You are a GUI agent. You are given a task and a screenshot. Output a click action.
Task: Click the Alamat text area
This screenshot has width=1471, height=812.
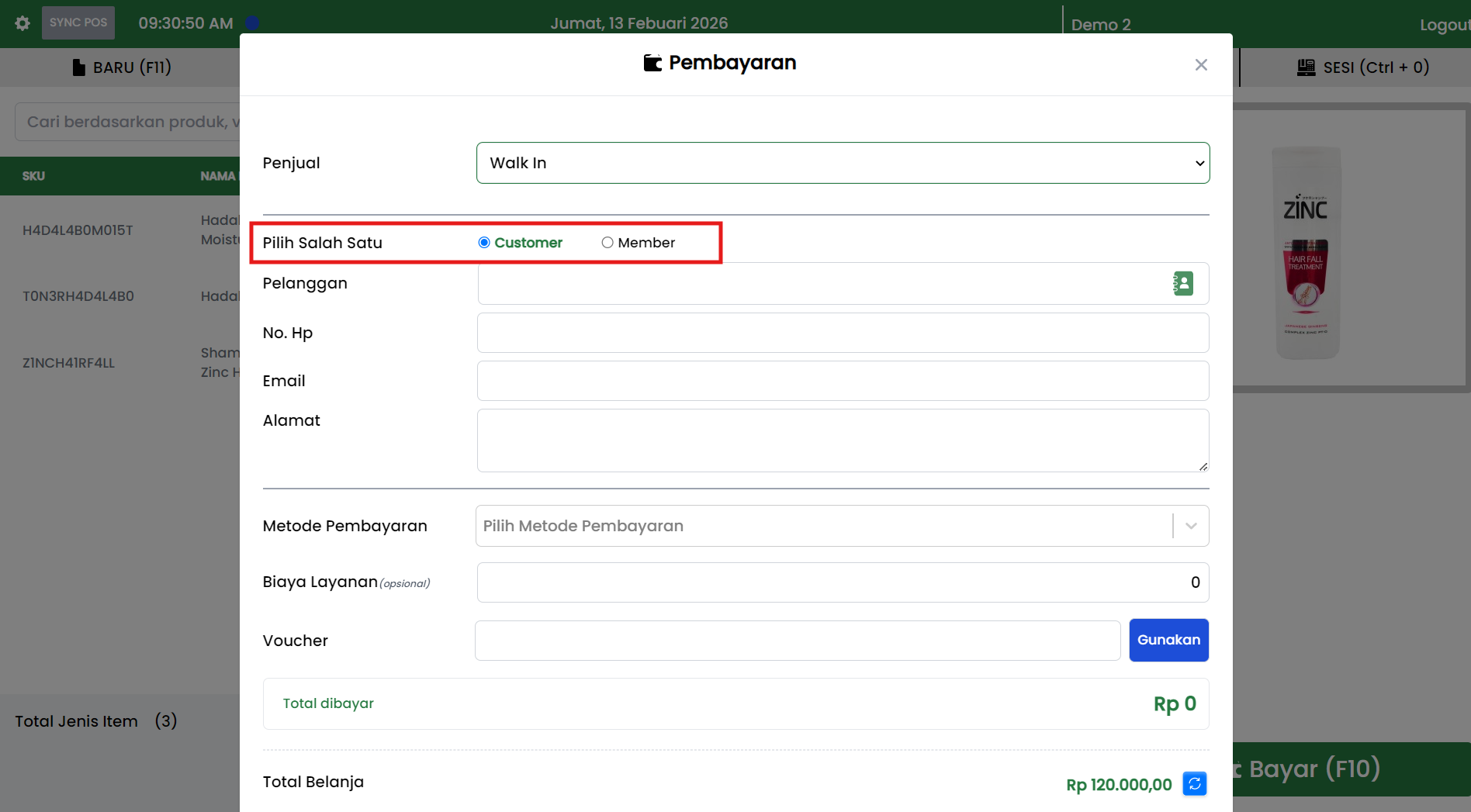(843, 440)
